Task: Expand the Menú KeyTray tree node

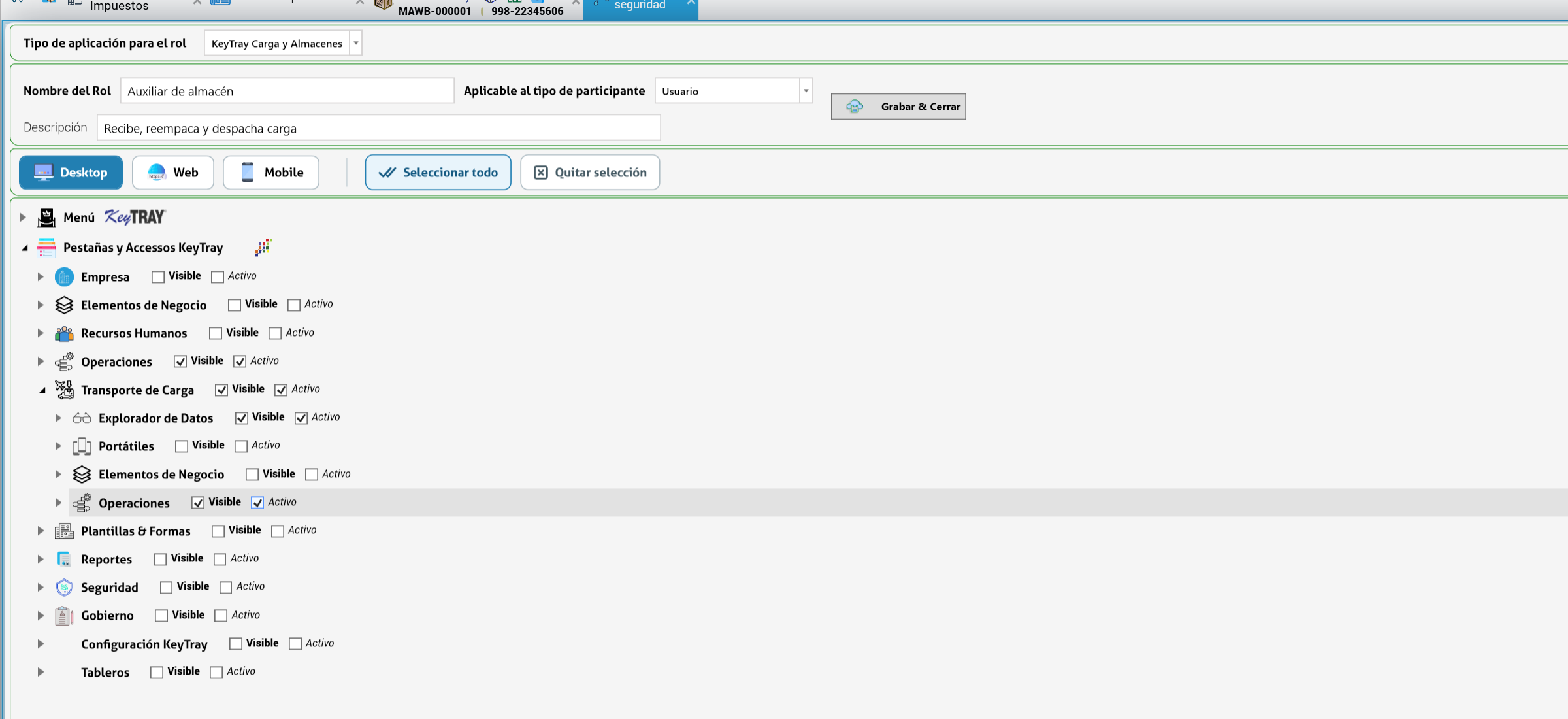Action: 23,217
